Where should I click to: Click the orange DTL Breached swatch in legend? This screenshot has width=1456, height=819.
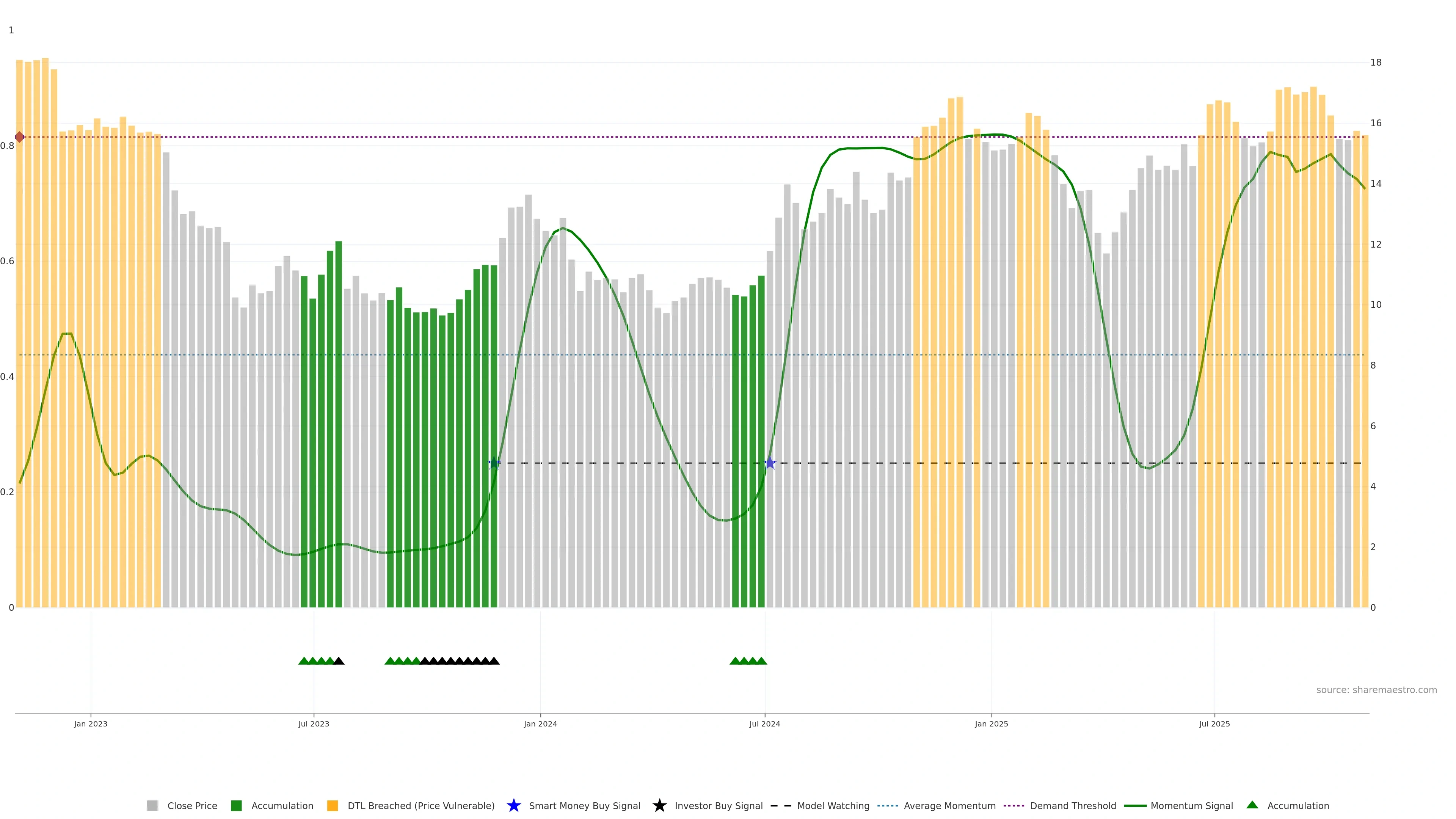tap(333, 805)
